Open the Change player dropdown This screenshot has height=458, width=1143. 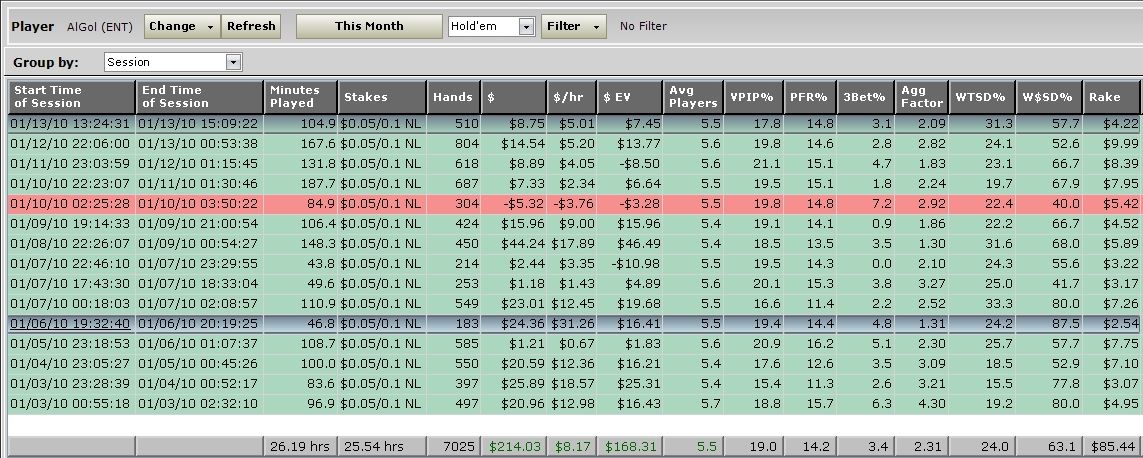(x=182, y=26)
